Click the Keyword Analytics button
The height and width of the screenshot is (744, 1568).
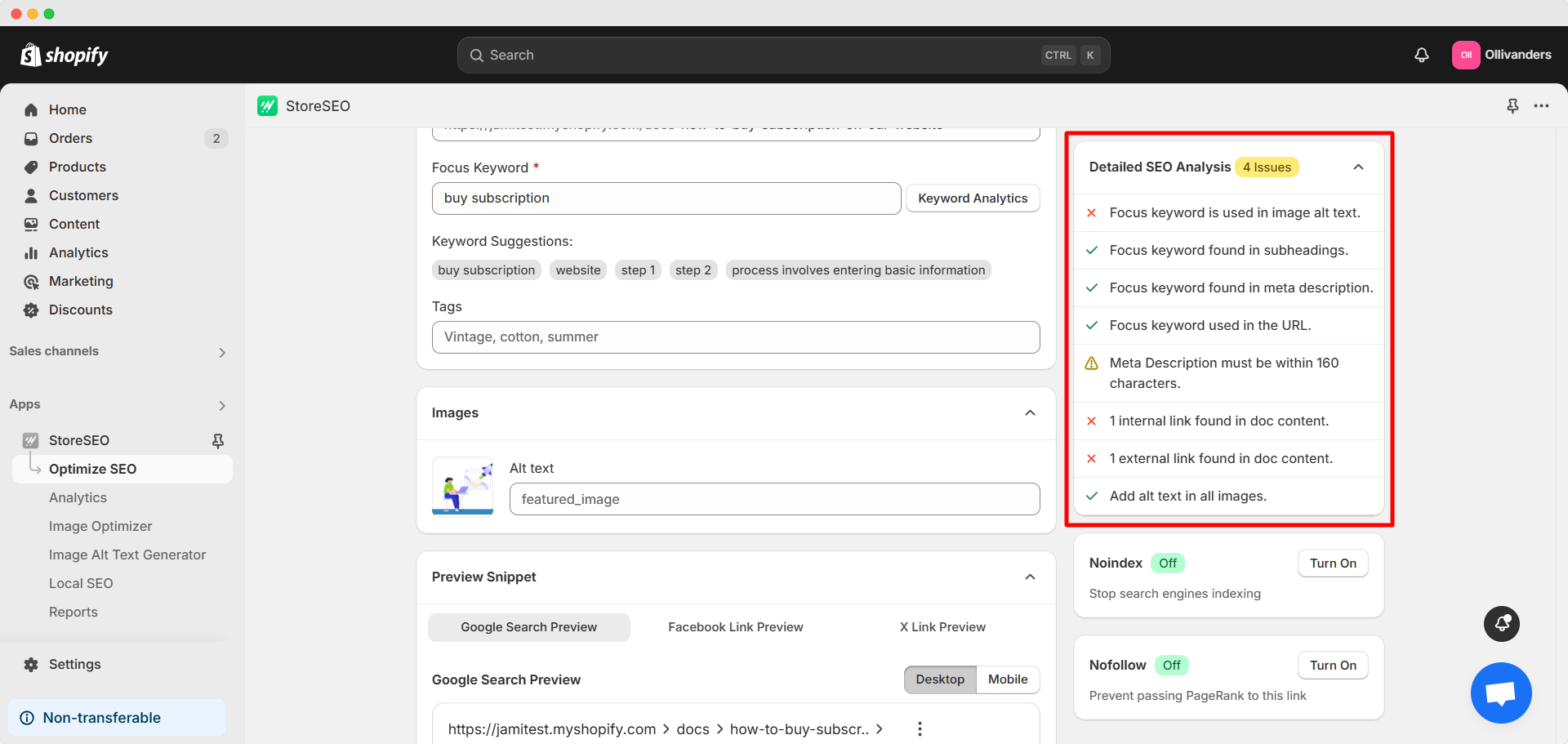pyautogui.click(x=972, y=198)
